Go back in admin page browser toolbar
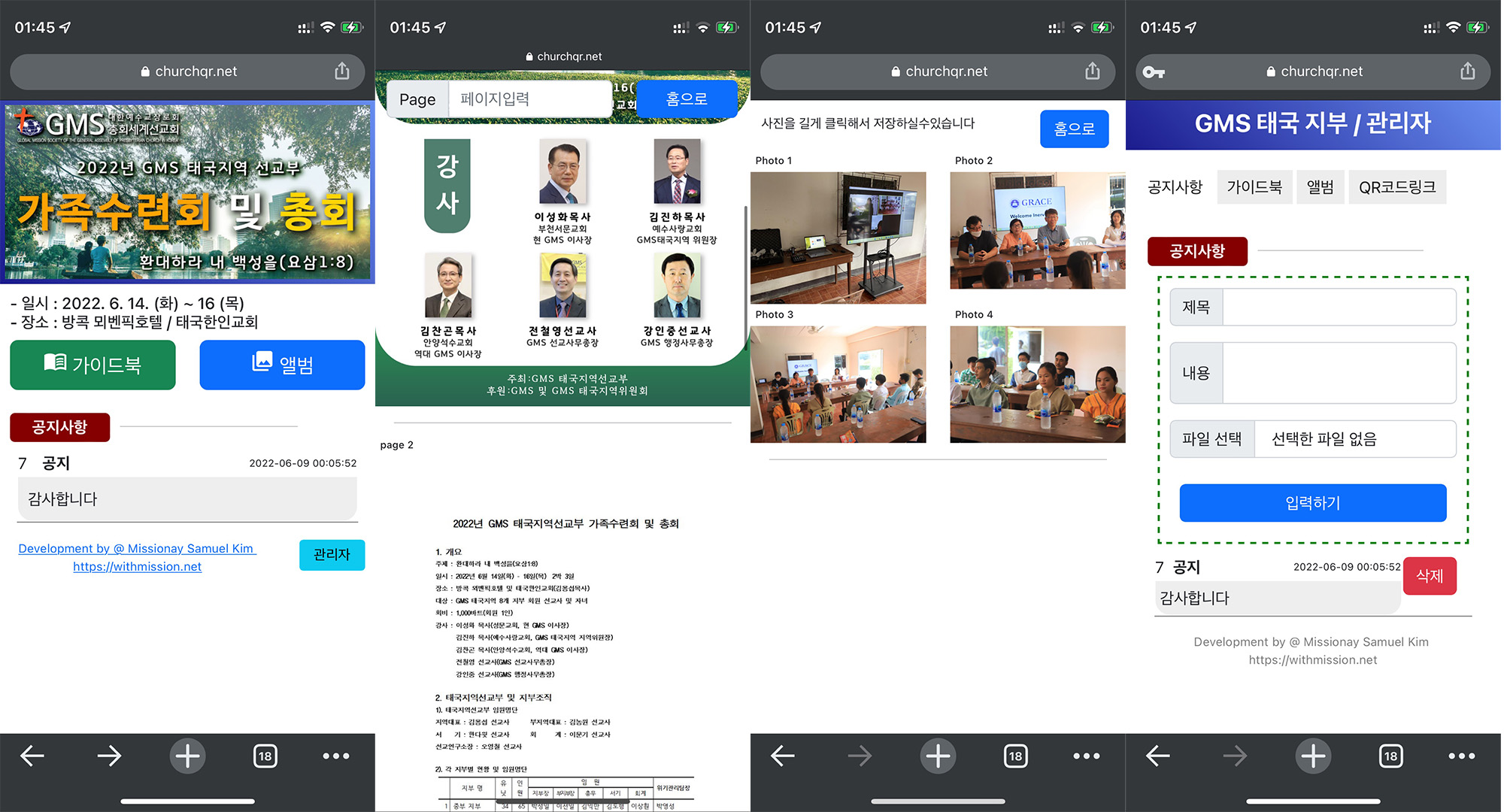The width and height of the screenshot is (1504, 812). [1158, 756]
